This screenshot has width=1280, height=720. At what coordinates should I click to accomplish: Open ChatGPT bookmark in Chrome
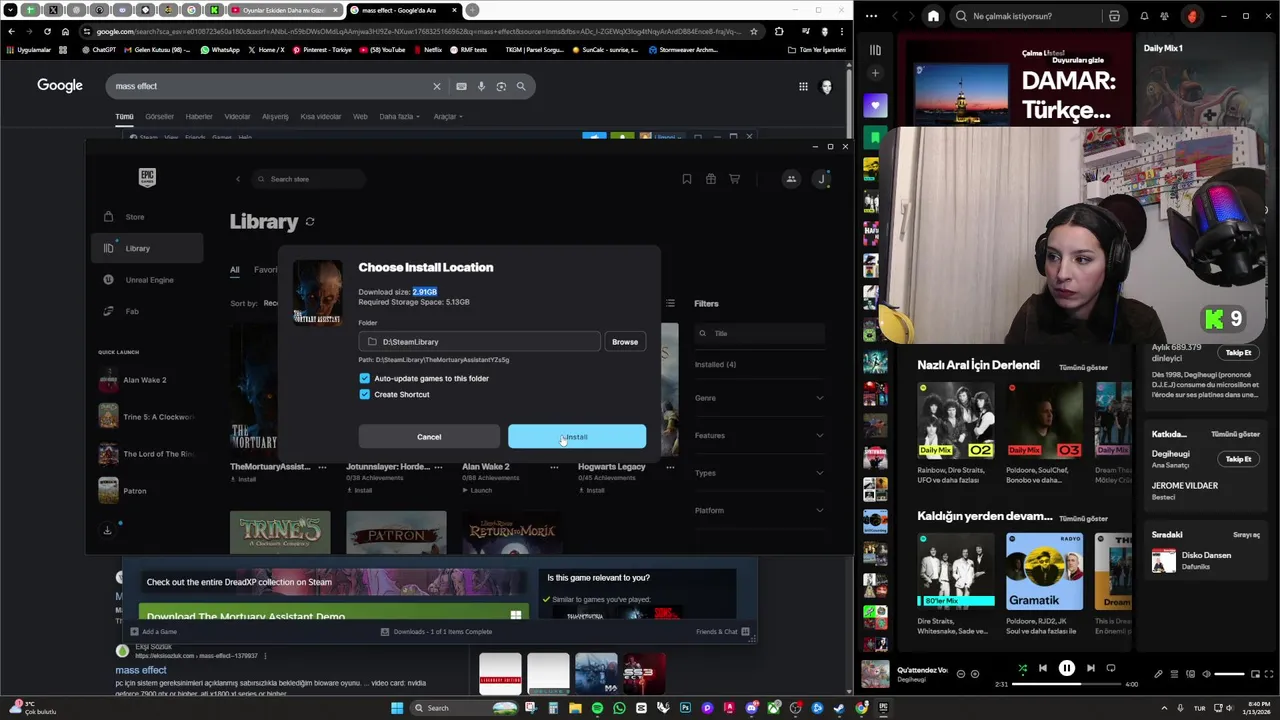99,49
